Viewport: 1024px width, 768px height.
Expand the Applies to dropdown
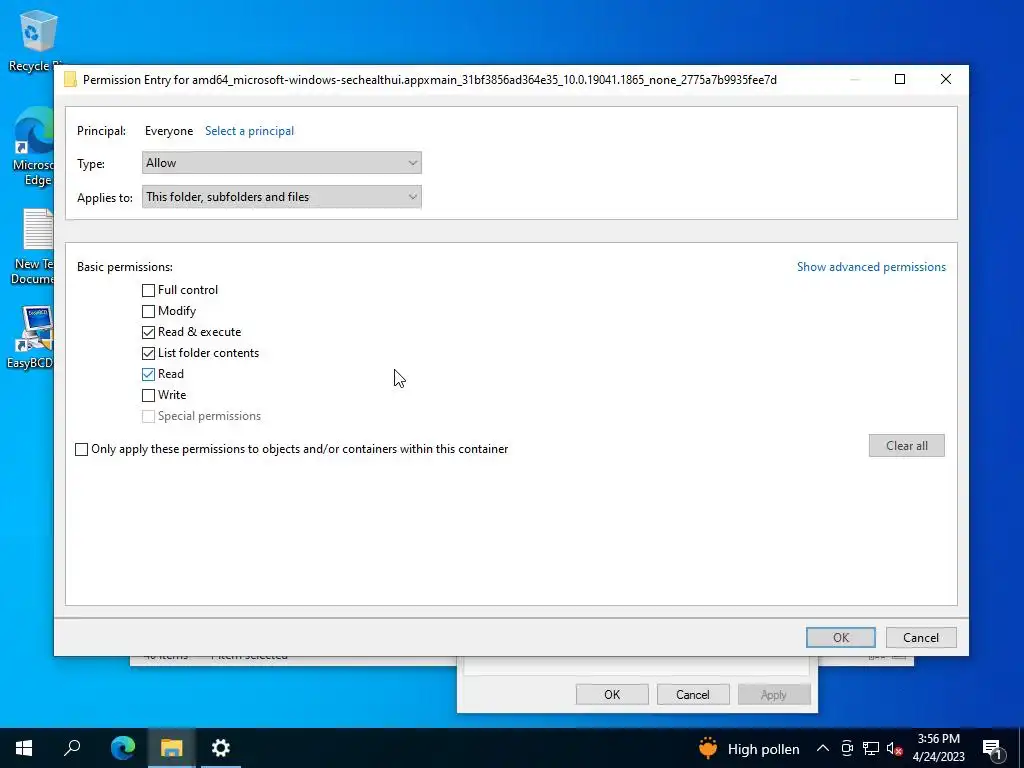pyautogui.click(x=281, y=197)
